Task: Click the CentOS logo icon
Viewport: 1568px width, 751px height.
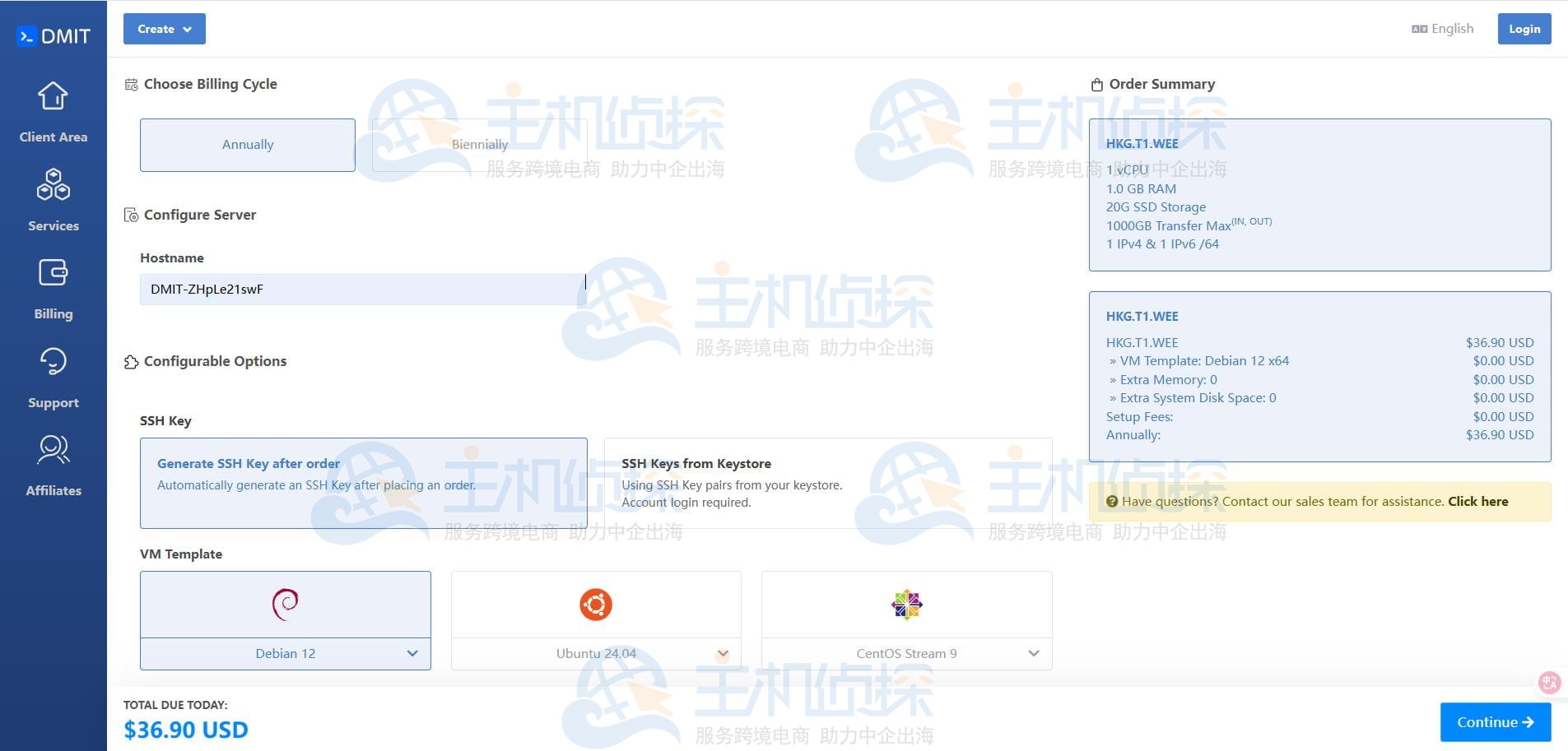Action: point(905,604)
